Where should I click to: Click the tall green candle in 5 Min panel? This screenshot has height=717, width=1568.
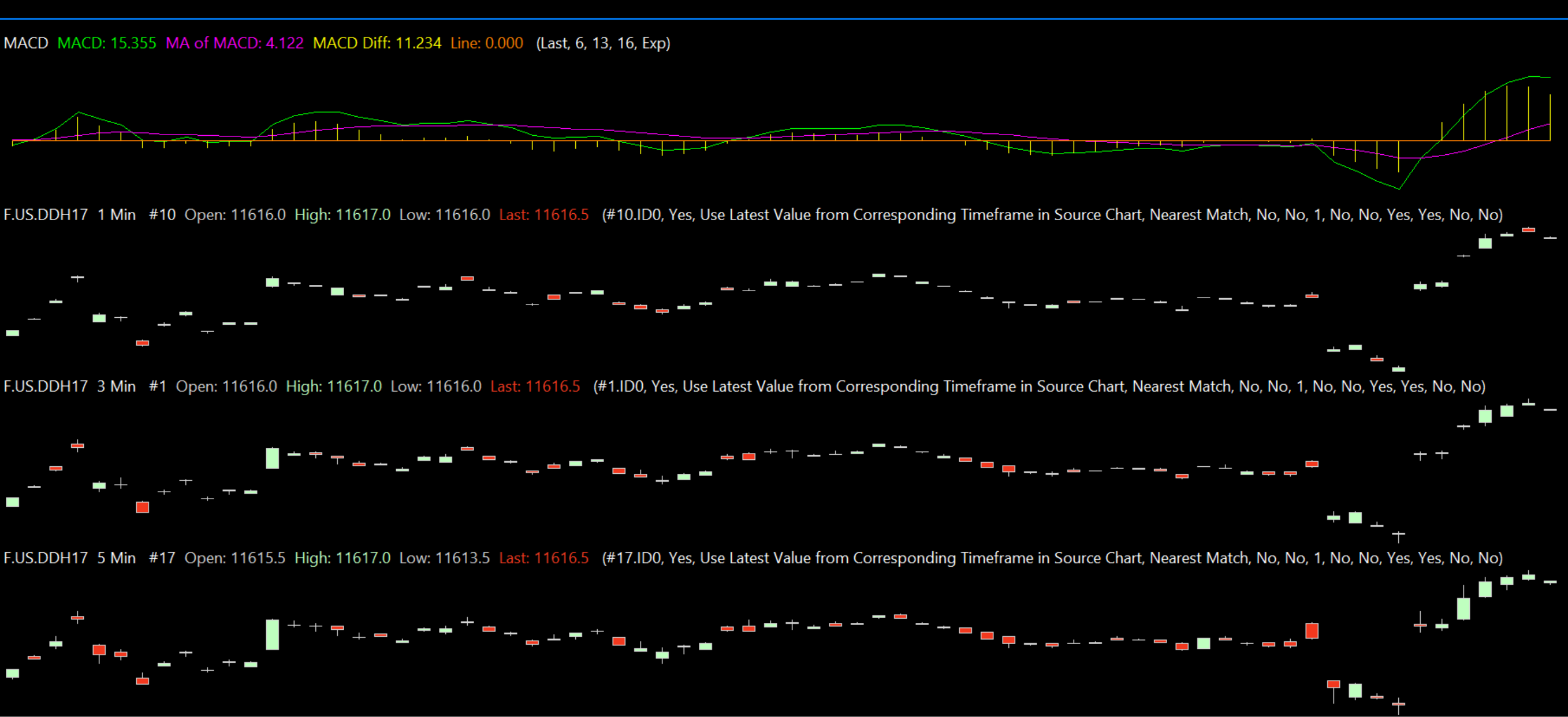point(272,634)
